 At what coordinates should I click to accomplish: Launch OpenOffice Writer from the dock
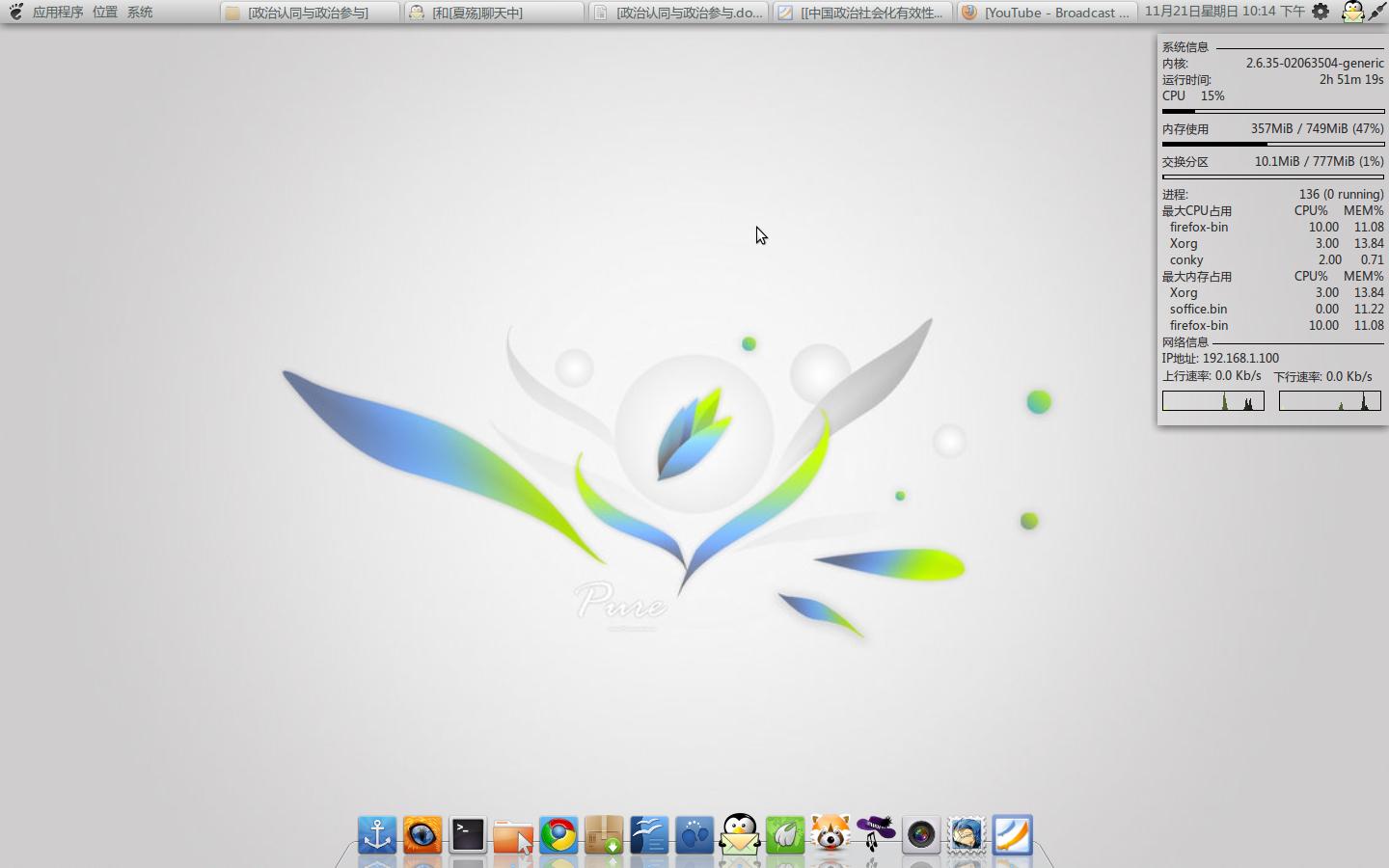tap(649, 835)
